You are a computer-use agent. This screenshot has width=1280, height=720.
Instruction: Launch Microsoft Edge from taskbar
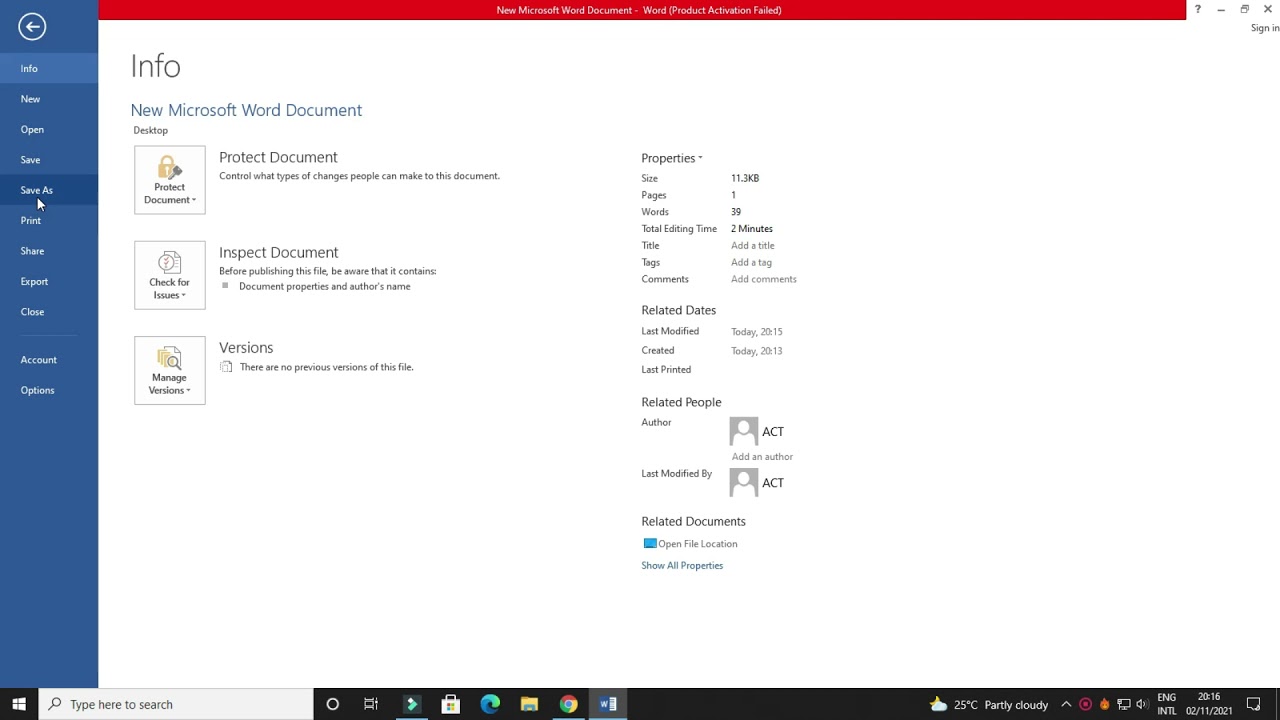coord(490,704)
